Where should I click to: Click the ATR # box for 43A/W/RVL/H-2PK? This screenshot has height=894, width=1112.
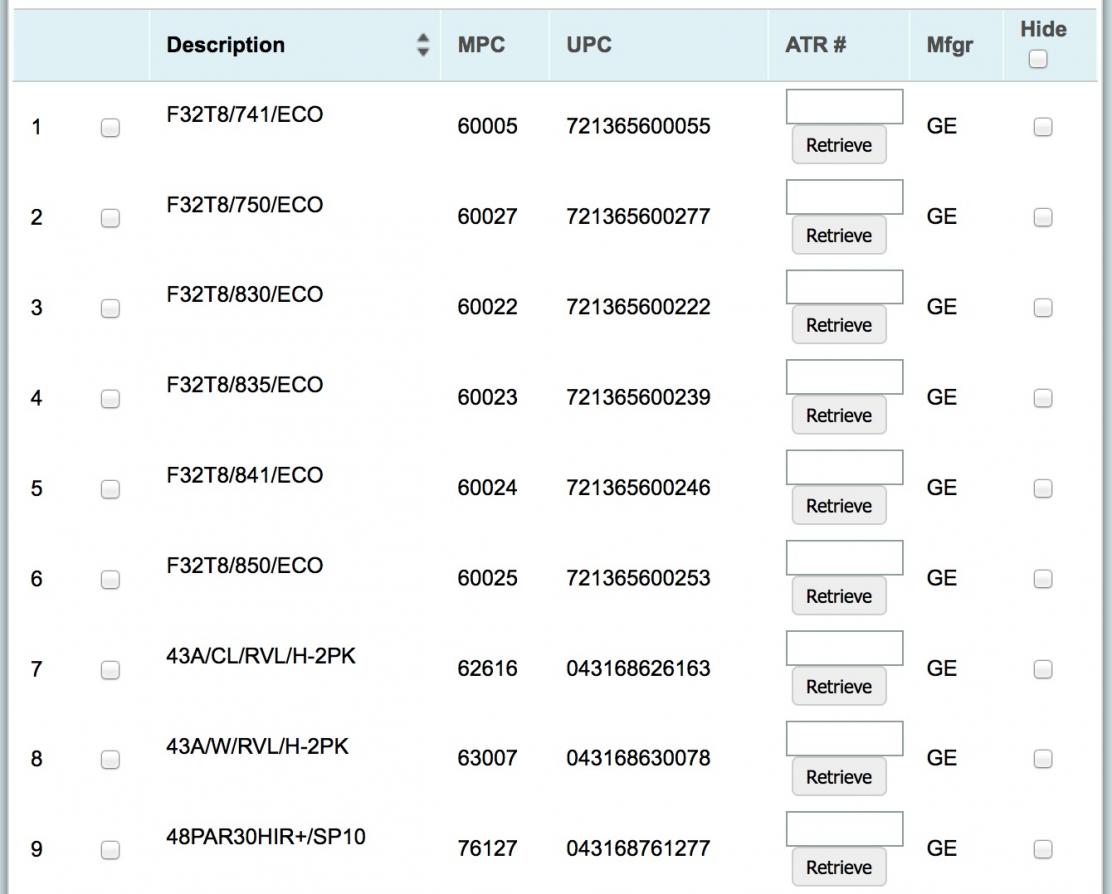843,736
